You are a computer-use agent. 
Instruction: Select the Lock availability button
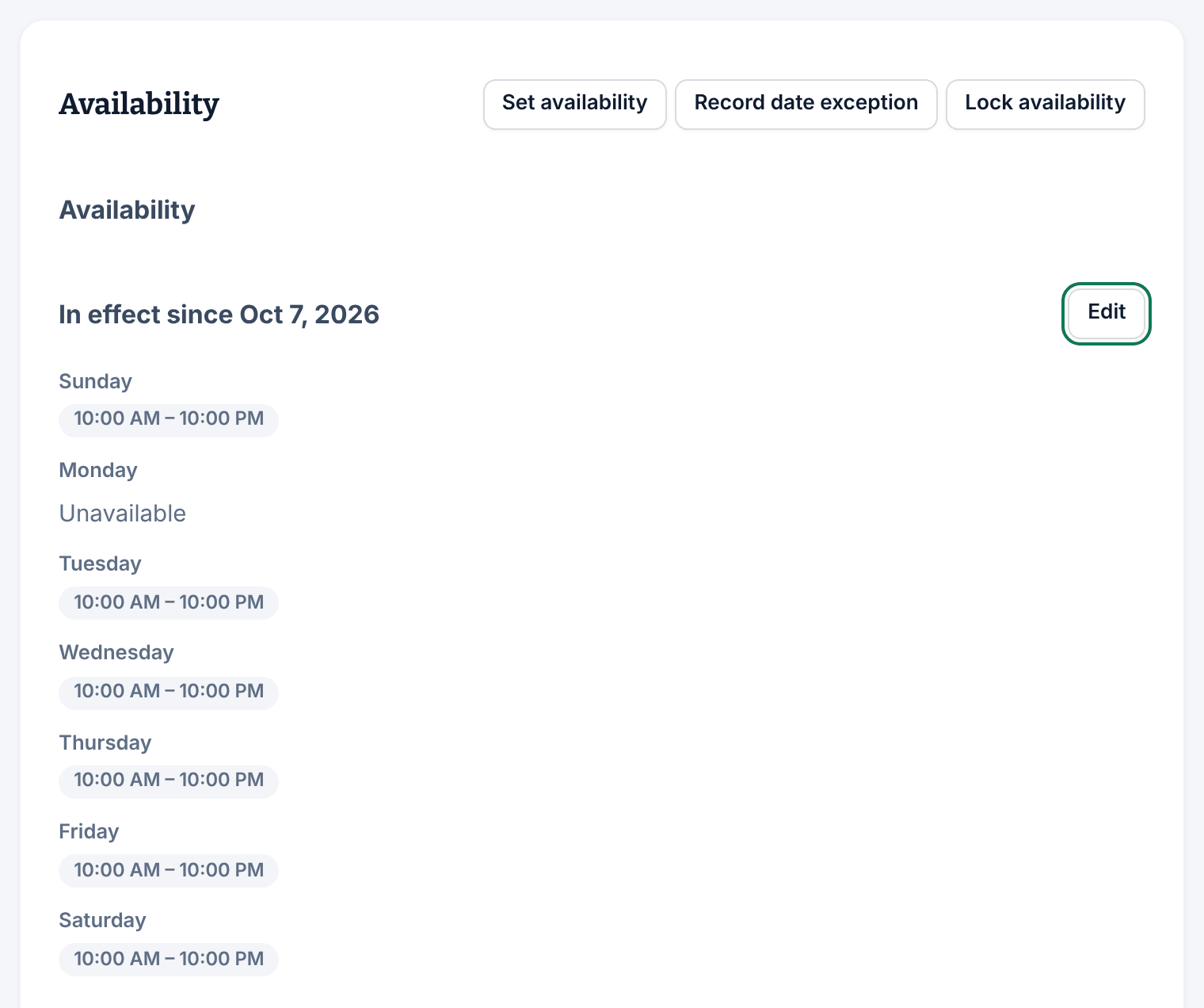click(1045, 104)
